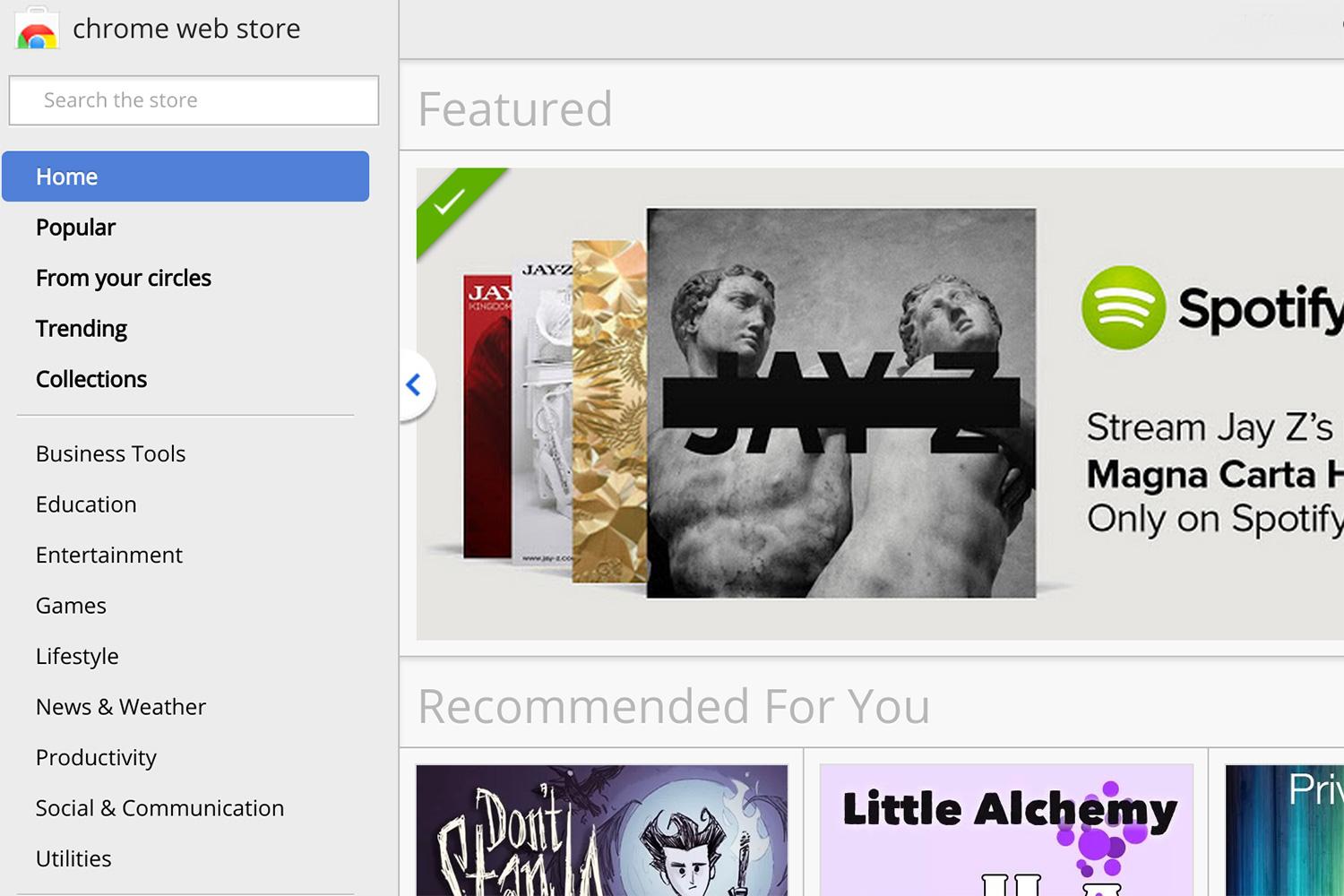Screen dimensions: 1344x896
Task: Open the Don't Starve game tile
Action: 602,830
